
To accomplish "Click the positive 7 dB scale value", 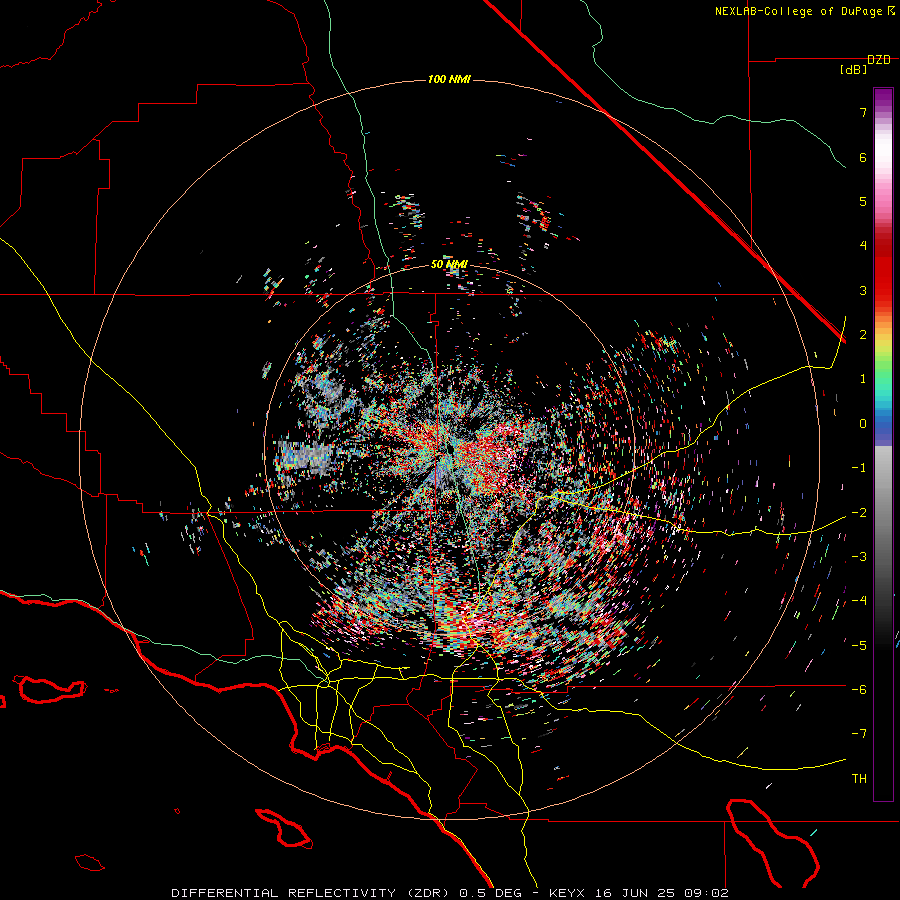I will (x=863, y=112).
